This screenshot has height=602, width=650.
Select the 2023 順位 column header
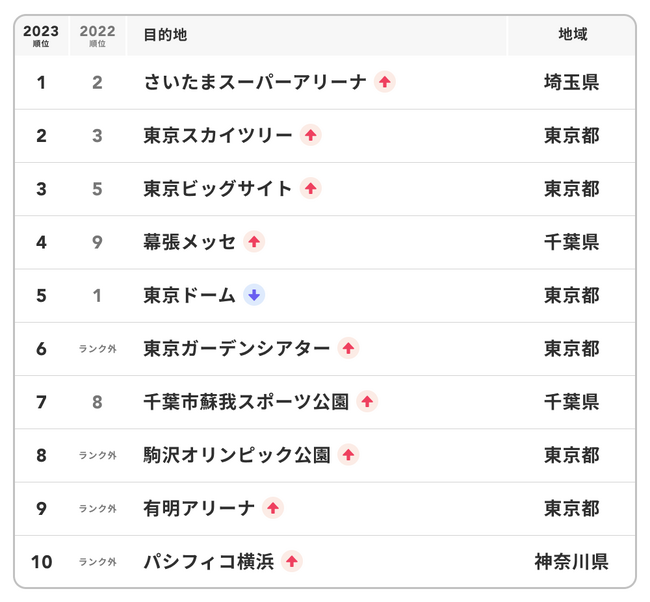pyautogui.click(x=41, y=35)
